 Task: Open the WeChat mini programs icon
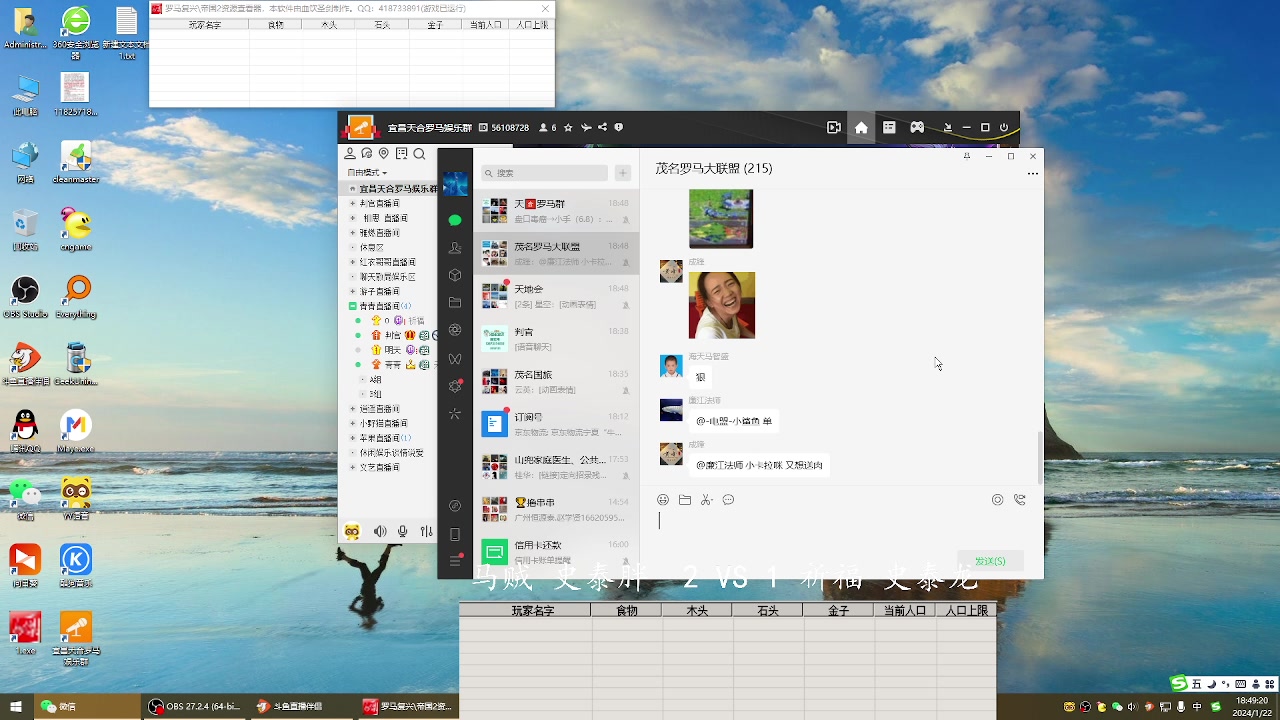tap(455, 506)
